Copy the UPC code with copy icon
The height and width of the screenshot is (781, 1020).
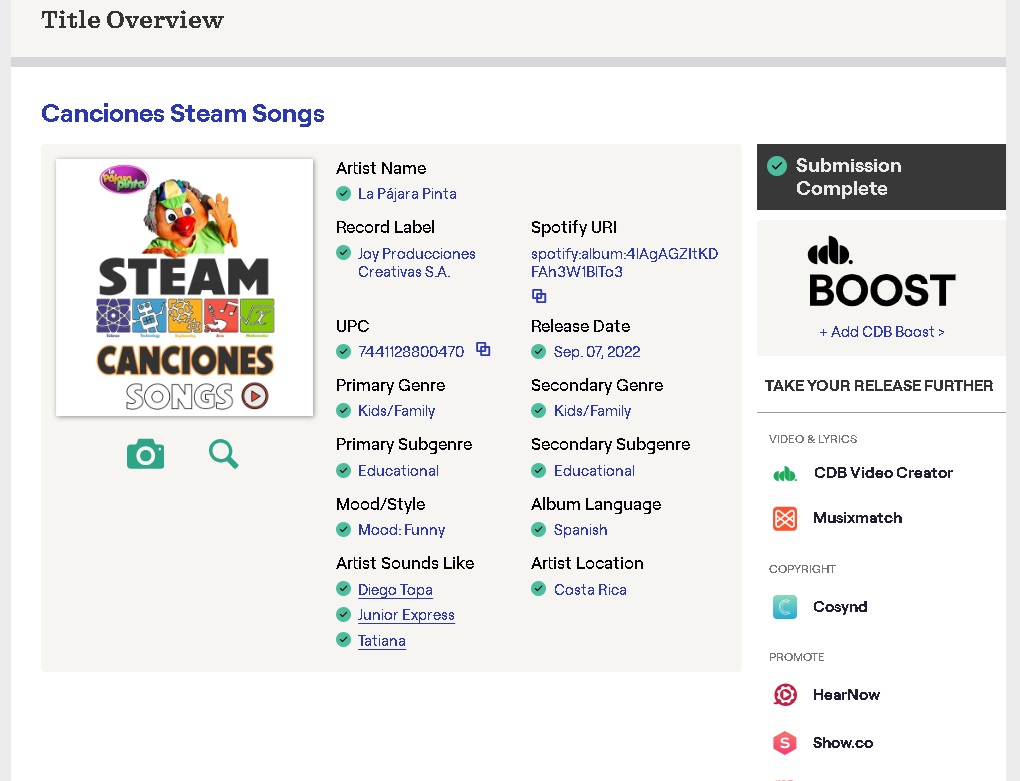coord(483,349)
